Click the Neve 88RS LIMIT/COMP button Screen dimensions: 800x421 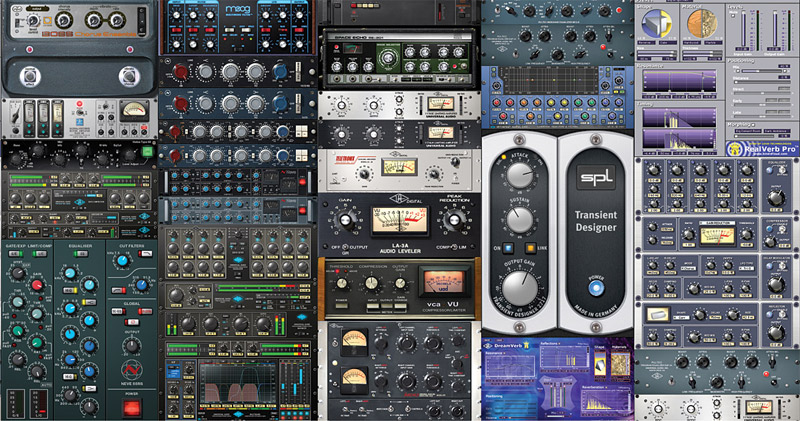[x=40, y=254]
